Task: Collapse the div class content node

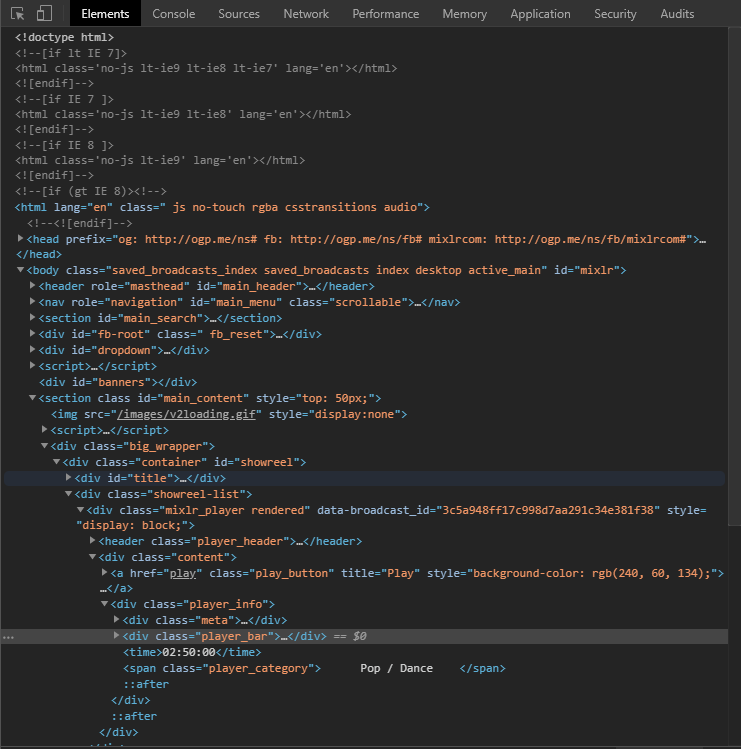Action: pyautogui.click(x=93, y=556)
